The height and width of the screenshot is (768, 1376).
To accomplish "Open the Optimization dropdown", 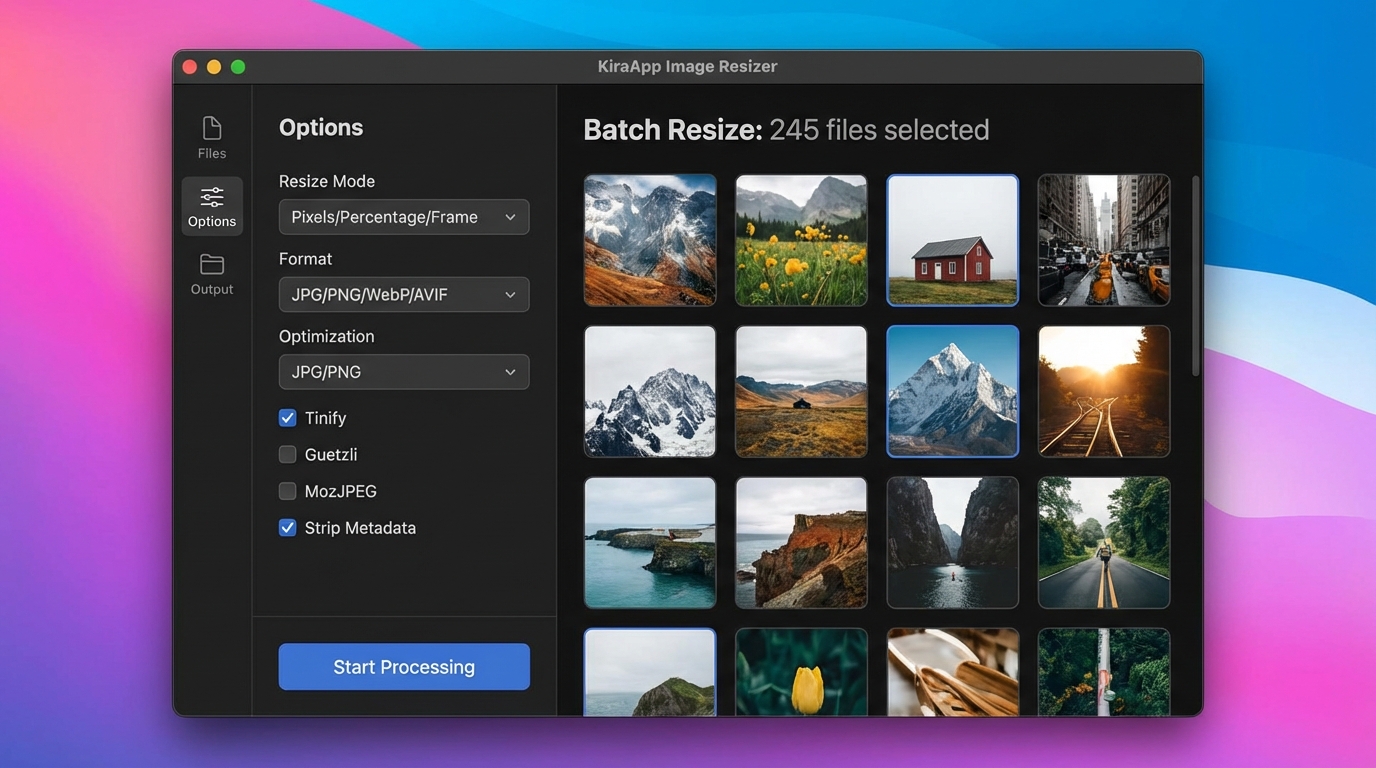I will (x=403, y=371).
